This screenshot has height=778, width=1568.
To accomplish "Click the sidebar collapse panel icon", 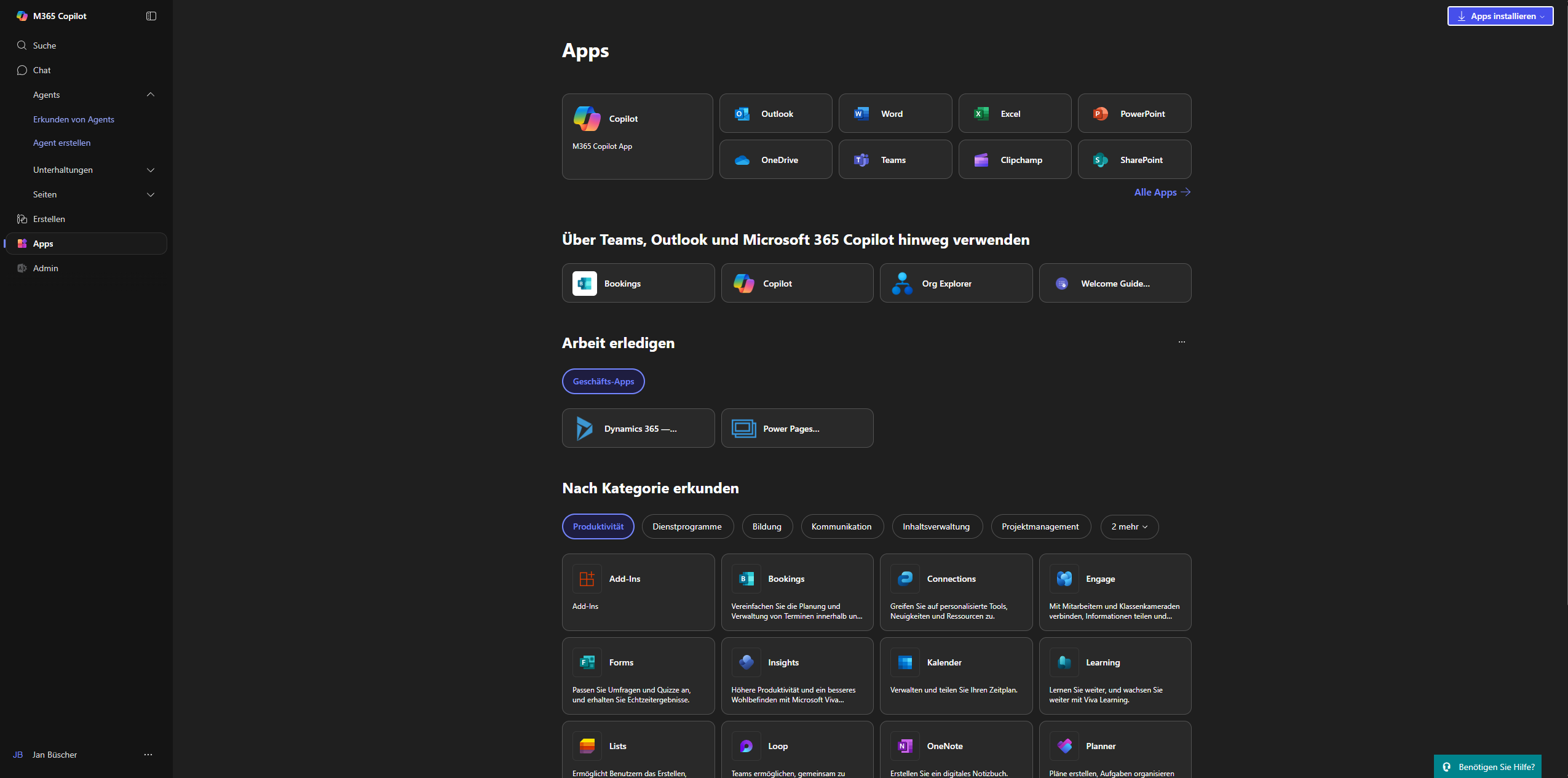I will 151,16.
